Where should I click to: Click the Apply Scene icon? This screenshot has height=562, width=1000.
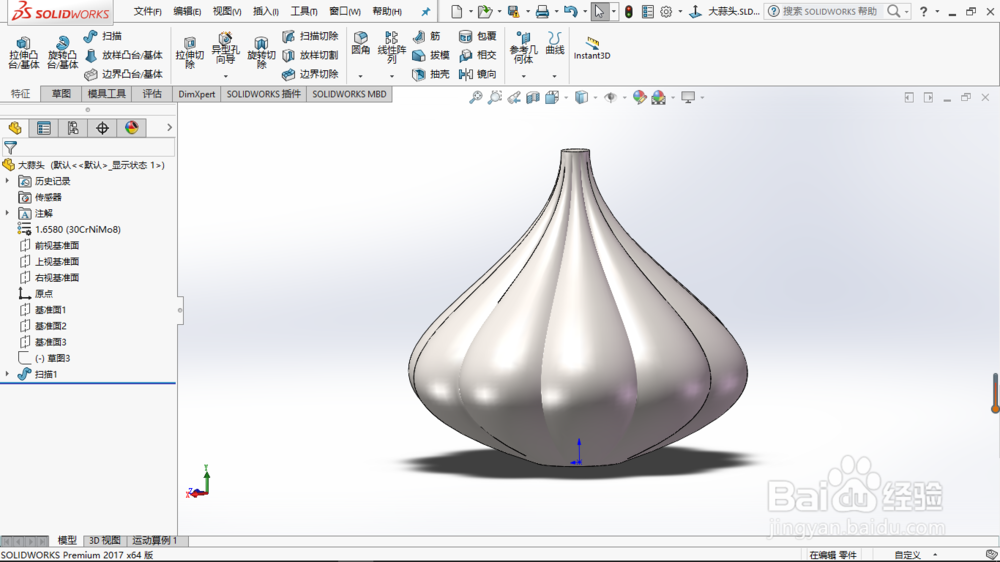click(658, 98)
